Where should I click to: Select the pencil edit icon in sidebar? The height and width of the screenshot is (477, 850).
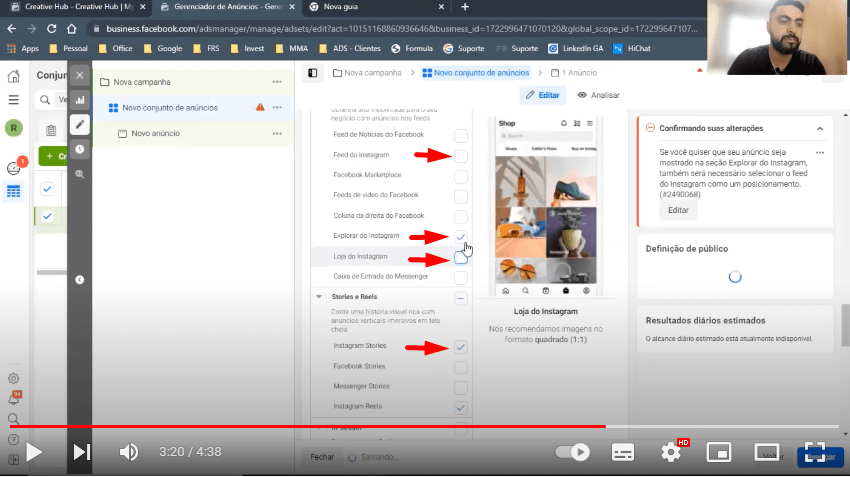tap(80, 125)
